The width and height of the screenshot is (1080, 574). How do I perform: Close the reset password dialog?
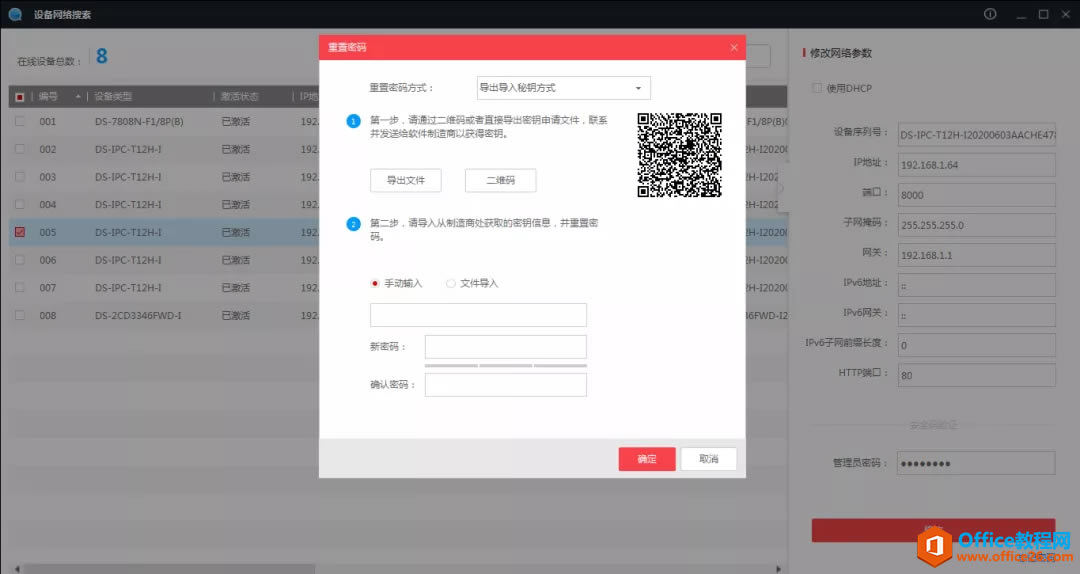734,48
